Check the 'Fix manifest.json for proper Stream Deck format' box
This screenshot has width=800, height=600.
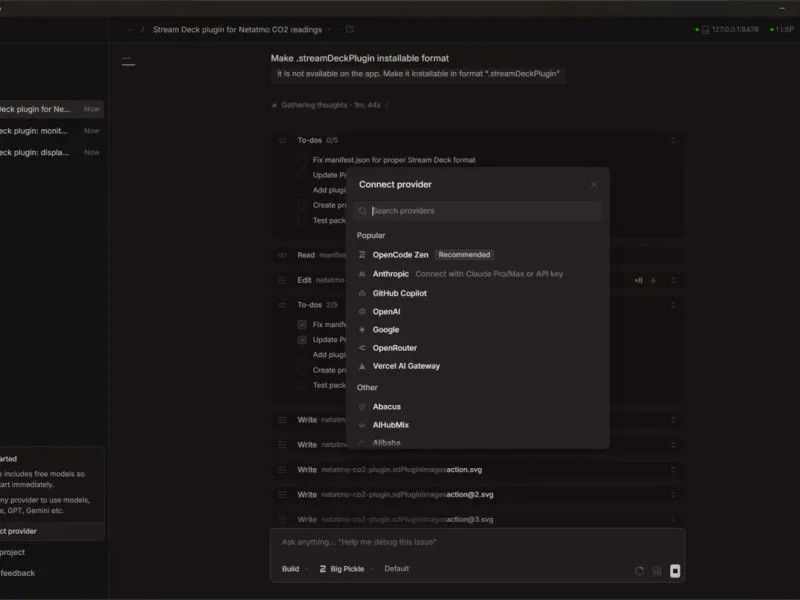click(302, 160)
